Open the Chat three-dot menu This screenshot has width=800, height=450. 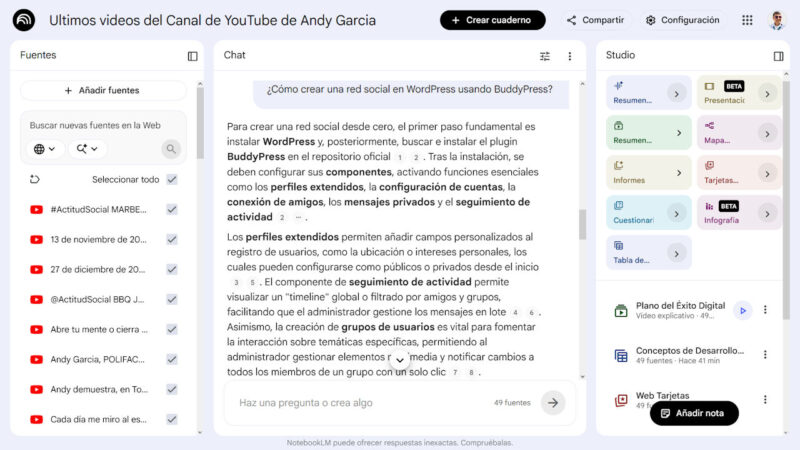click(x=570, y=56)
